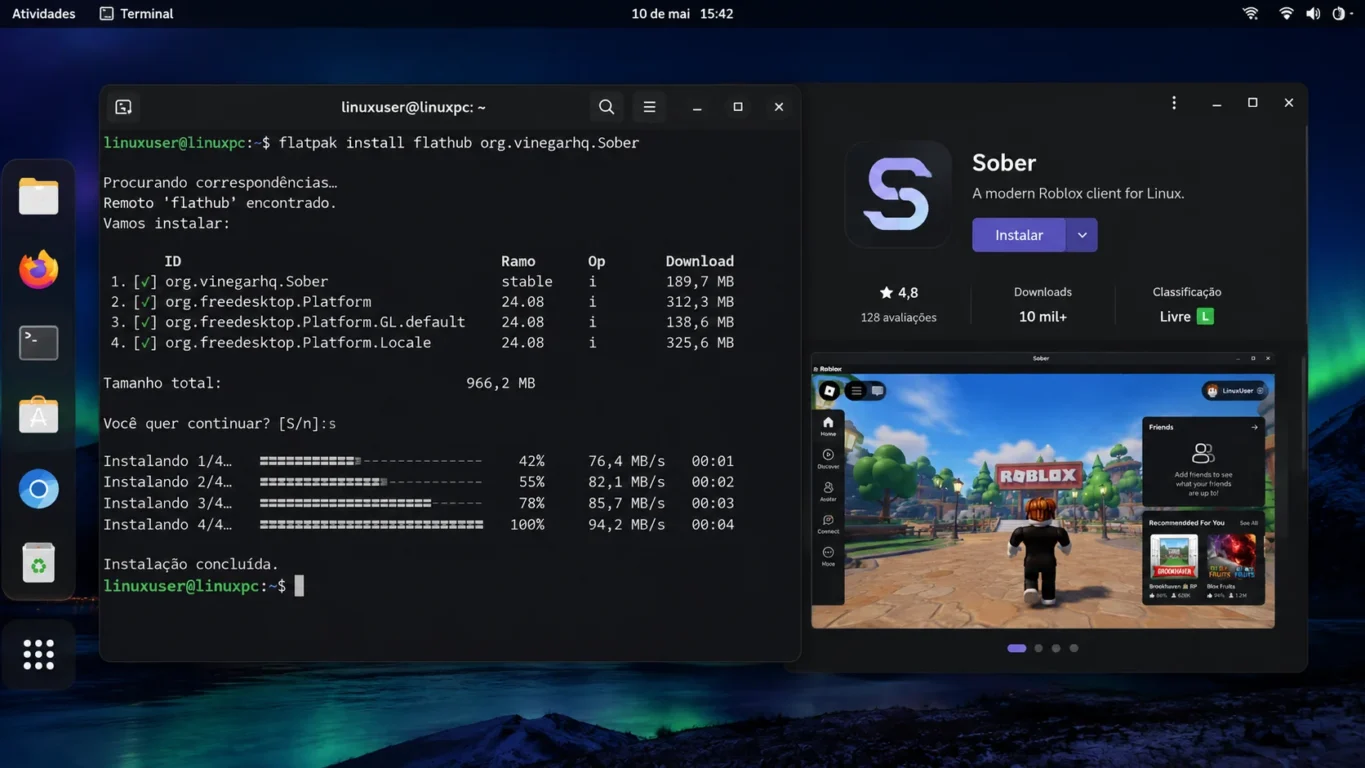
Task: Click the 966,2 MB total size
Action: coord(501,383)
